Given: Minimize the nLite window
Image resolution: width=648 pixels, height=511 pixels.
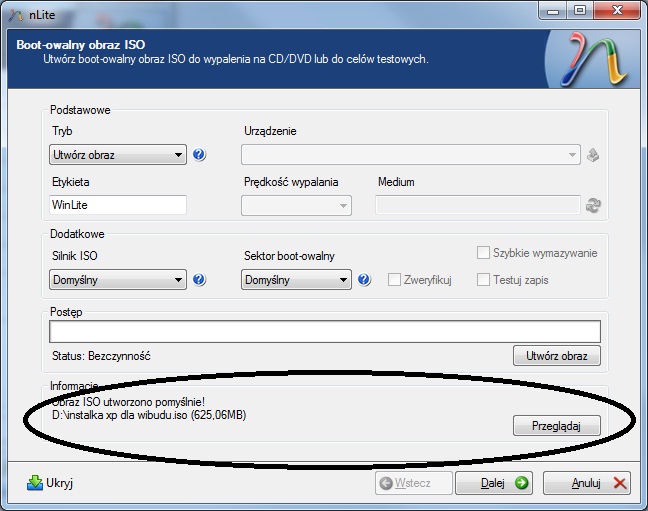Looking at the screenshot, I should [x=553, y=11].
